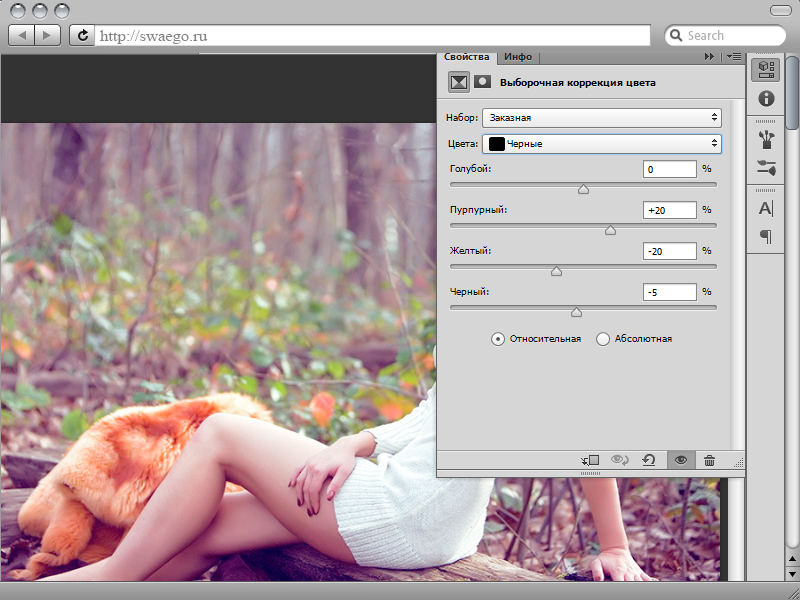Switch to the Свойства tab
The height and width of the screenshot is (600, 800).
466,57
